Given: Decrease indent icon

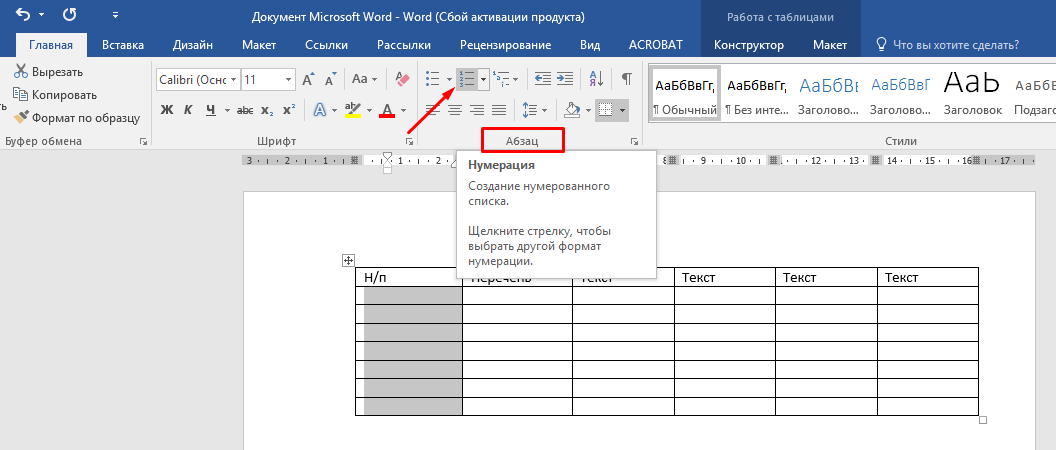Looking at the screenshot, I should (x=543, y=79).
